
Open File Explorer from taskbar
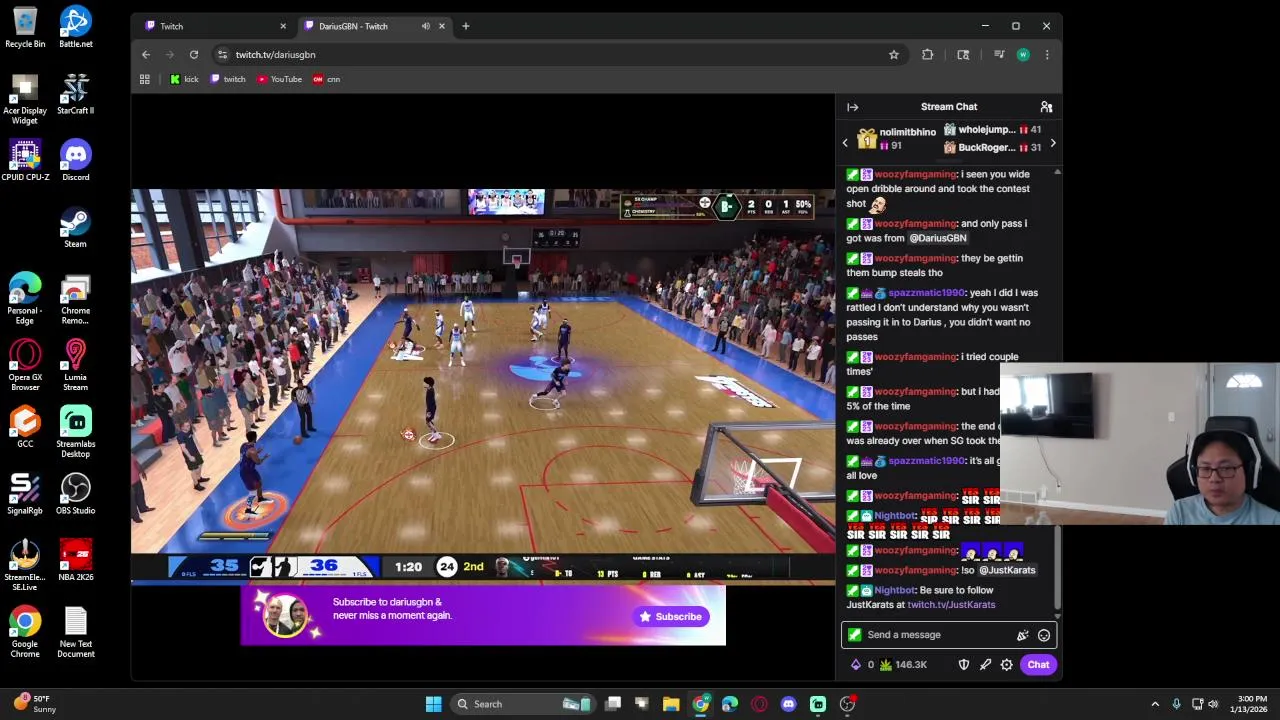click(x=671, y=704)
